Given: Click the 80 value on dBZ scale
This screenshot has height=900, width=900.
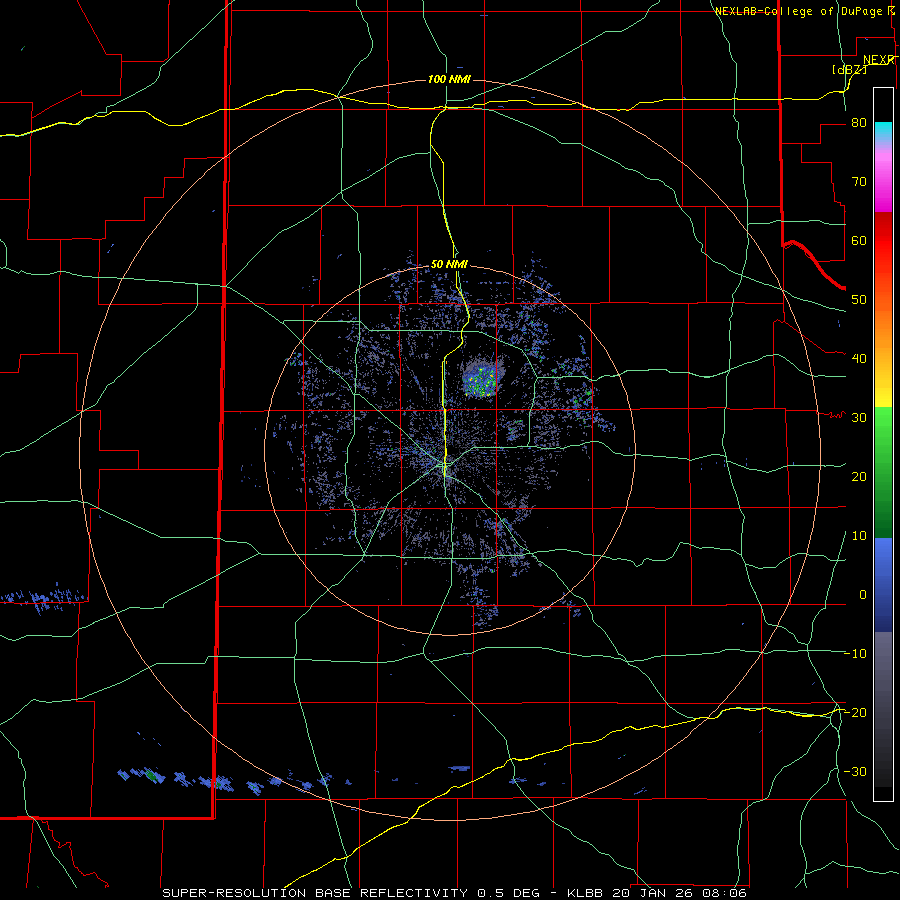Looking at the screenshot, I should [x=859, y=123].
